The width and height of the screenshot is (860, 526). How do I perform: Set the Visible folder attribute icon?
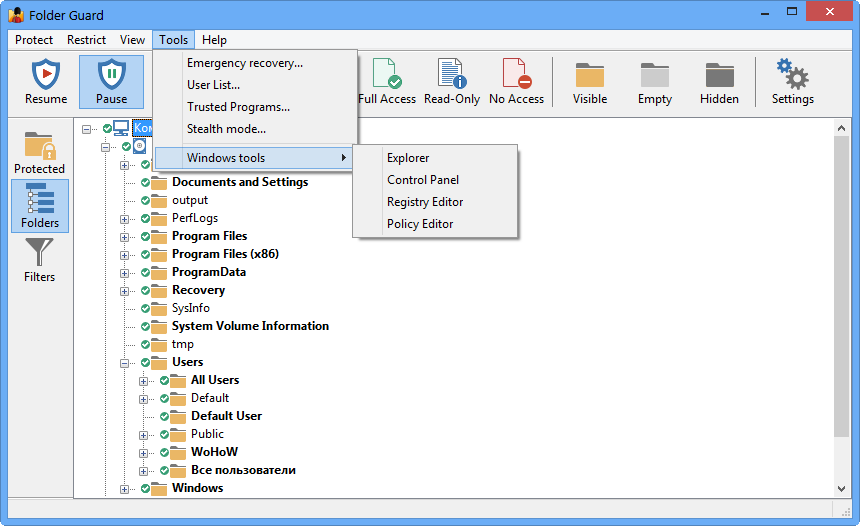pos(590,75)
